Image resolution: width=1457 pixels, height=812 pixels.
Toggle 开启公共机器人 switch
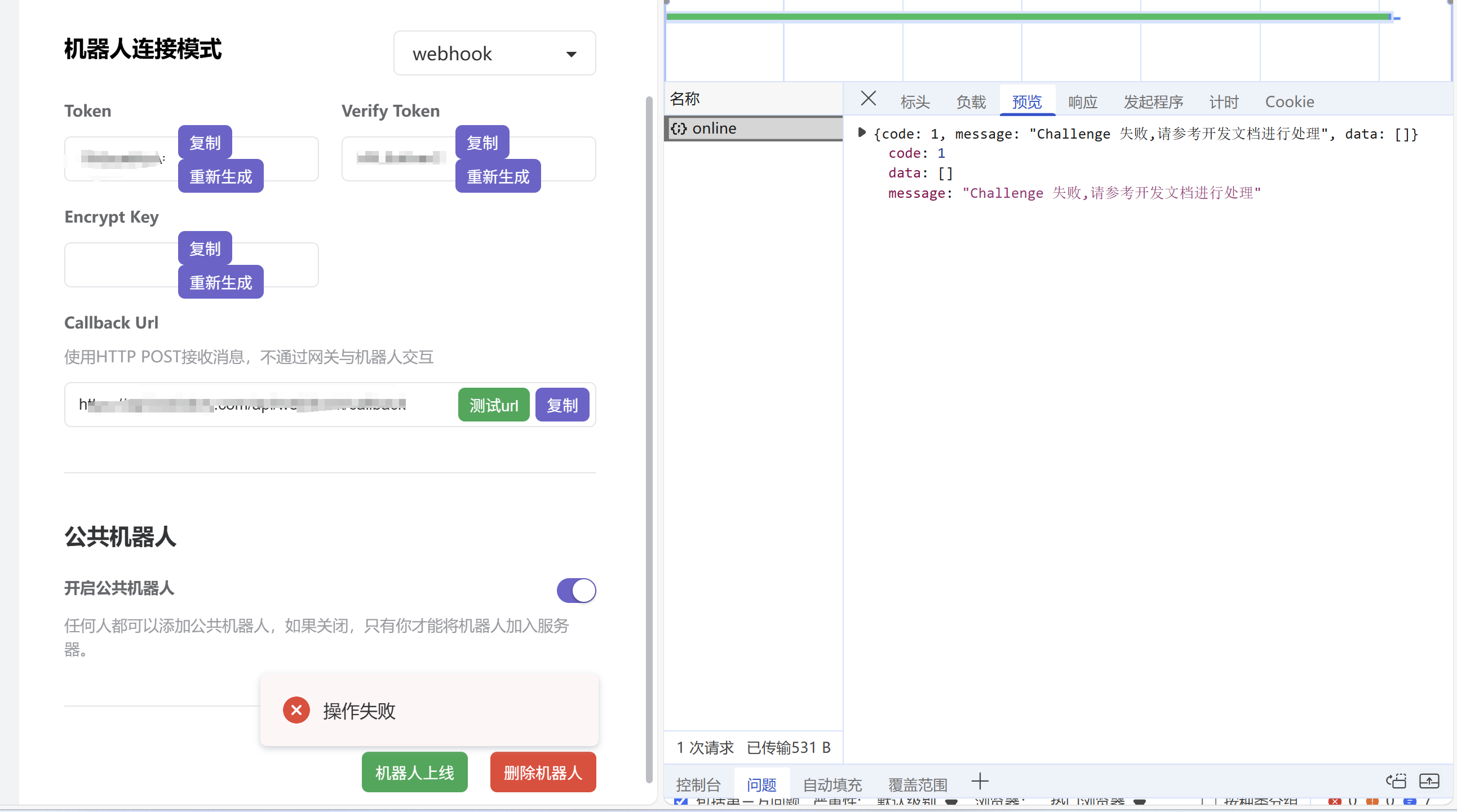576,591
